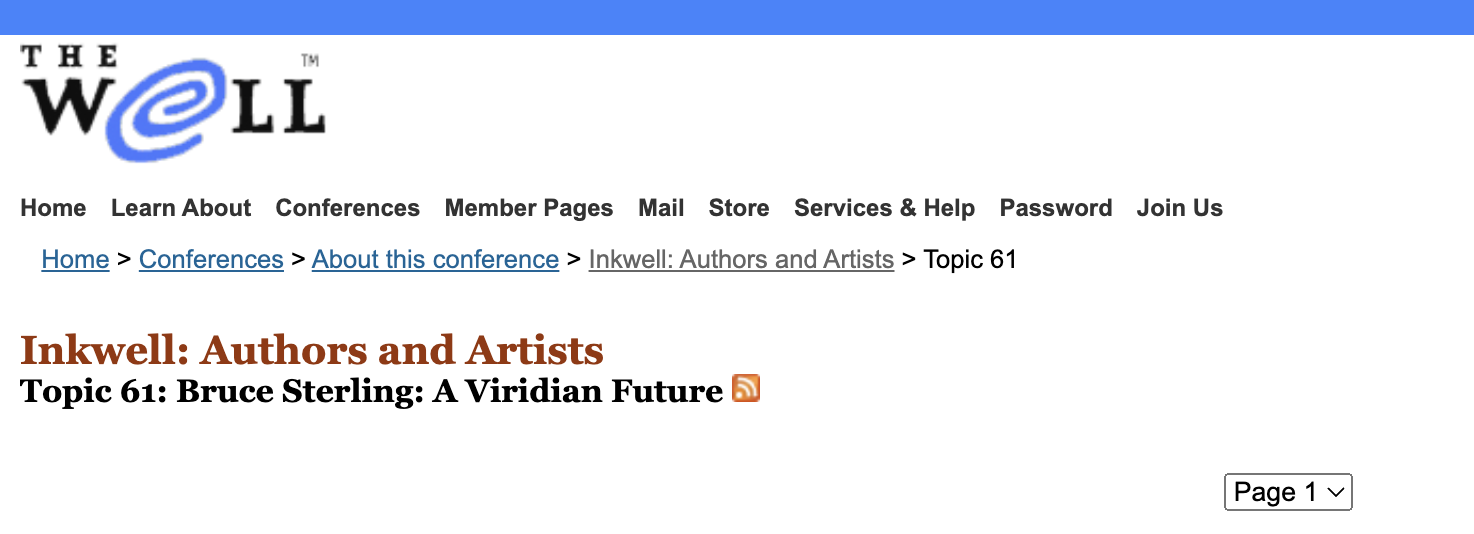Open the Page 1 dropdown
1474x534 pixels.
1288,492
